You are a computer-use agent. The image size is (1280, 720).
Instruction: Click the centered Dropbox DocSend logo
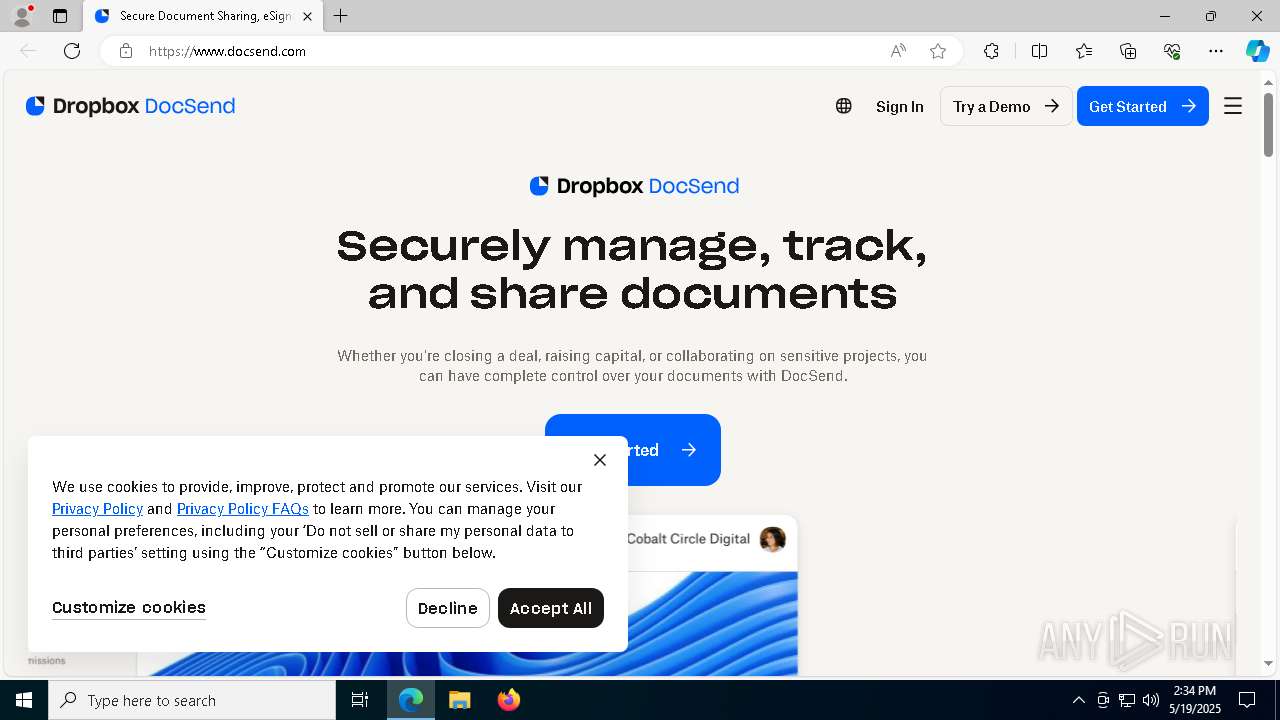coord(634,186)
